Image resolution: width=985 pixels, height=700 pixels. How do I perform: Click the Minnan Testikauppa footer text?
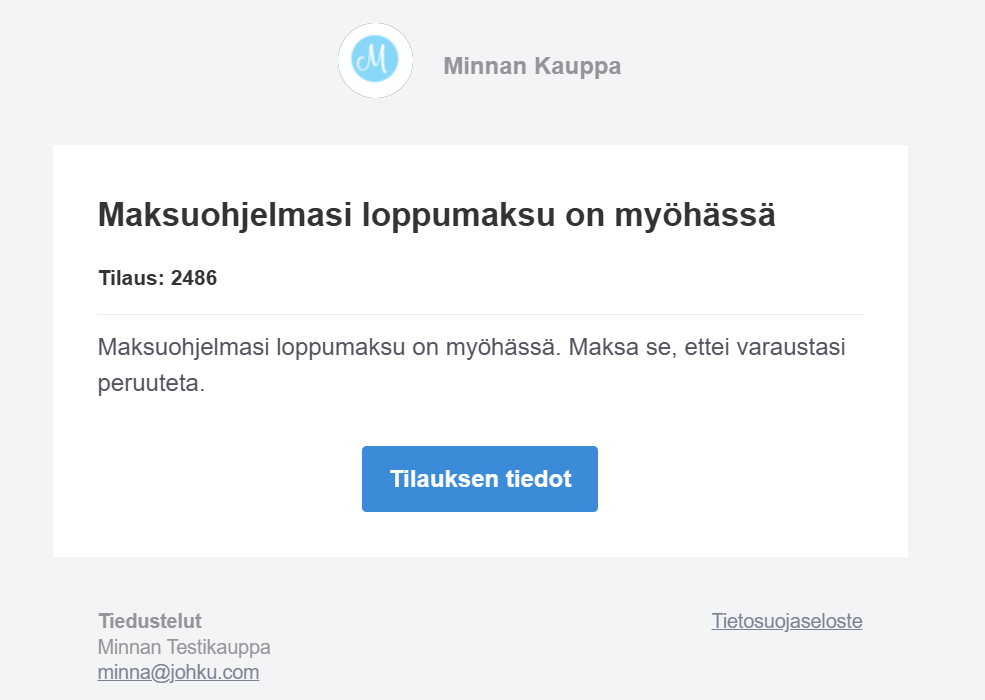coord(184,647)
